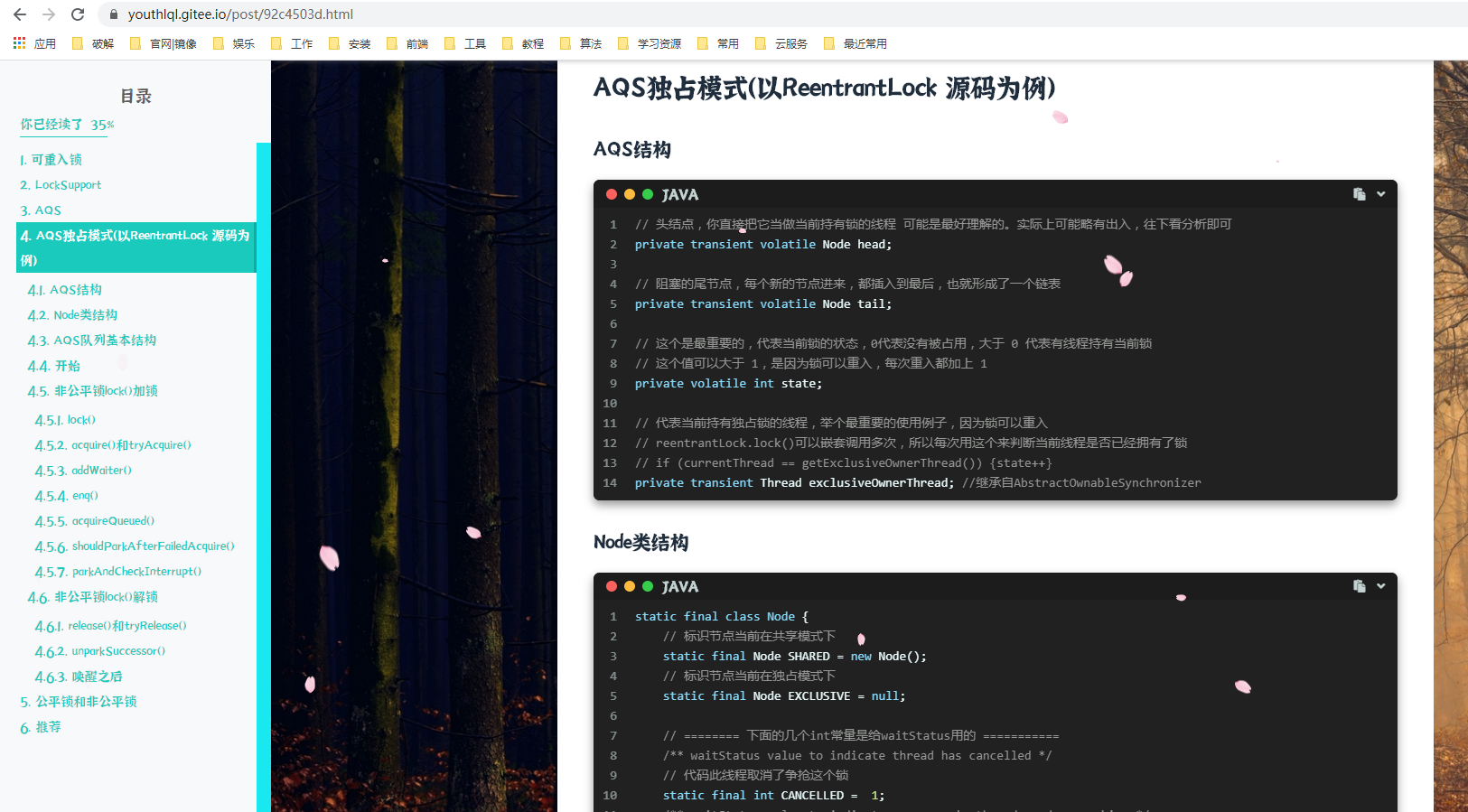The image size is (1468, 812).
Task: Open the 云服务 bookmark folder
Action: pyautogui.click(x=781, y=43)
